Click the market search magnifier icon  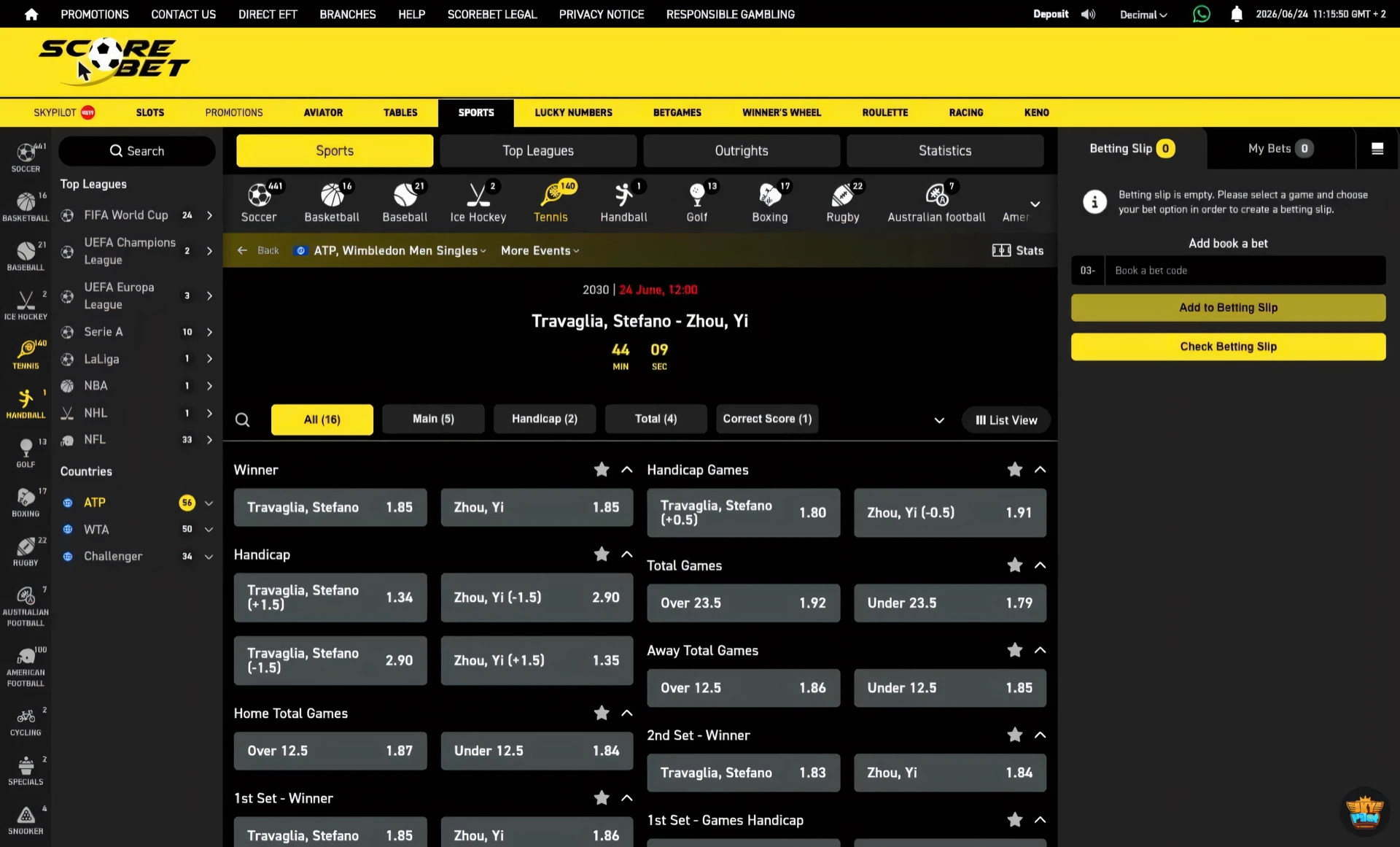243,419
